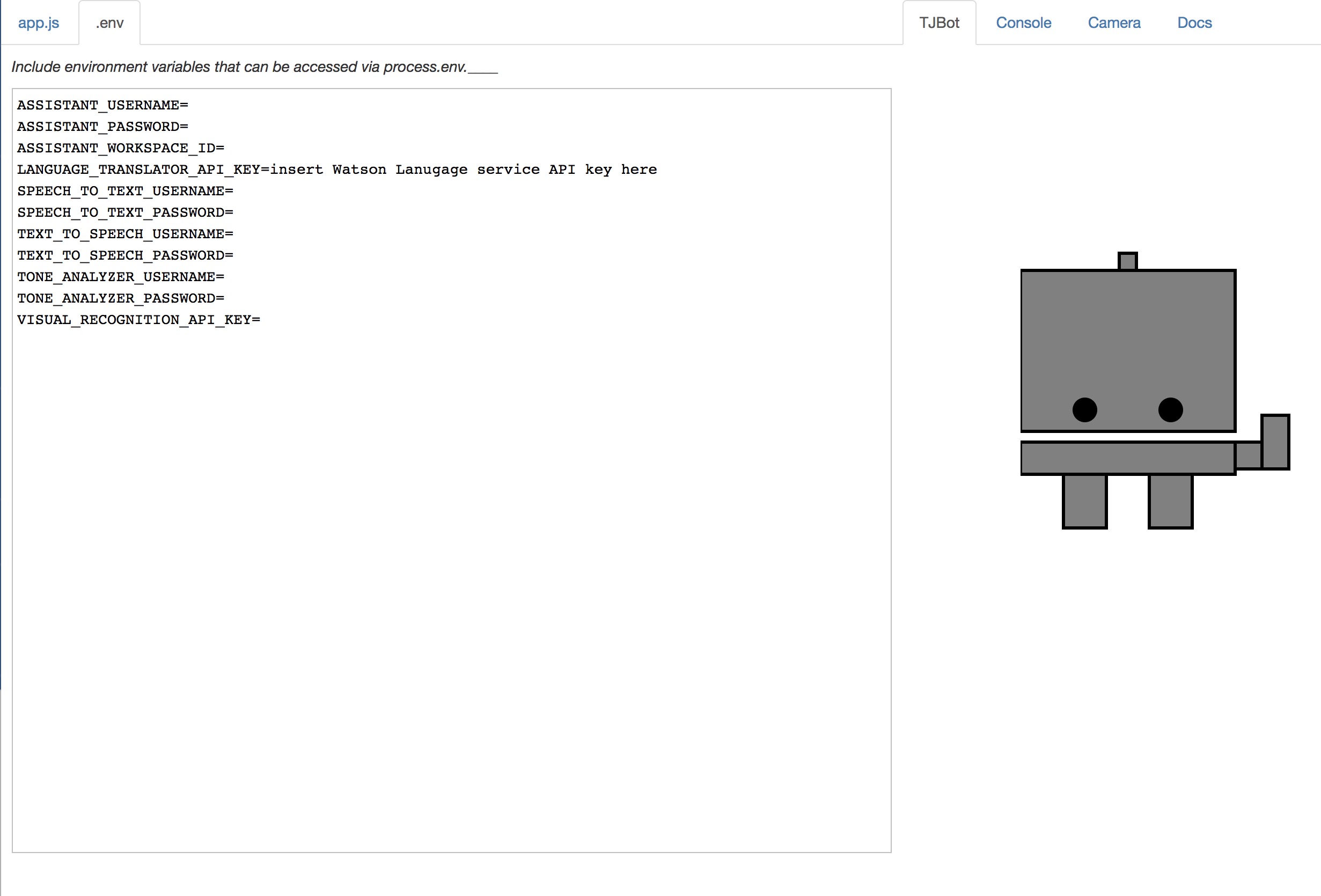Open the Camera tab

pyautogui.click(x=1113, y=23)
